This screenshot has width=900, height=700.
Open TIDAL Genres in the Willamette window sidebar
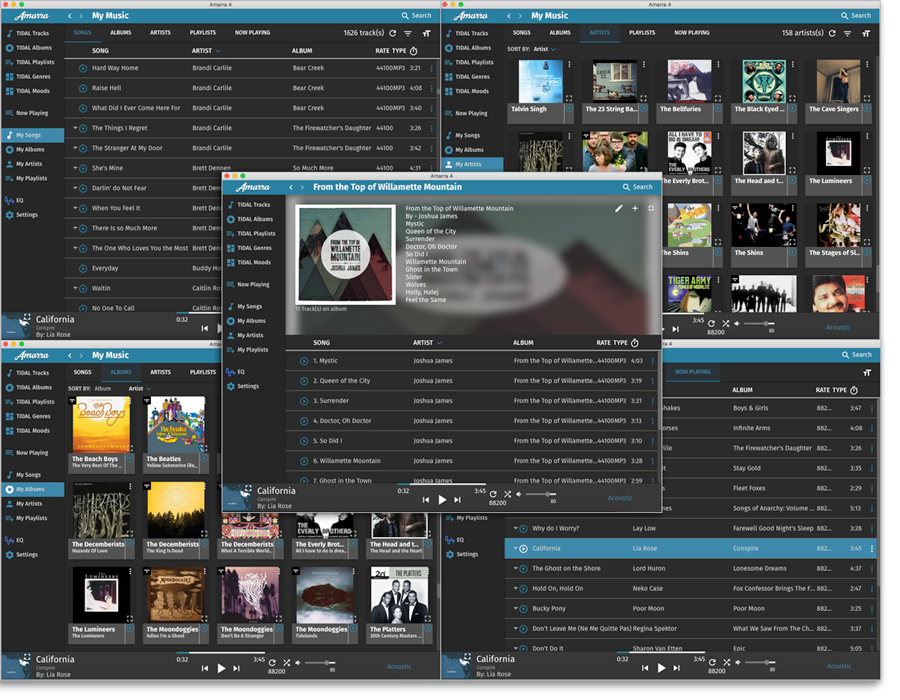250,248
